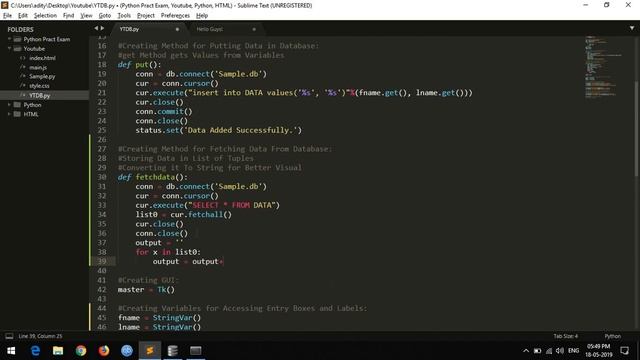Click the 'conn.commit()' code line
Image resolution: width=640 pixels, height=360 pixels.
tap(164, 111)
